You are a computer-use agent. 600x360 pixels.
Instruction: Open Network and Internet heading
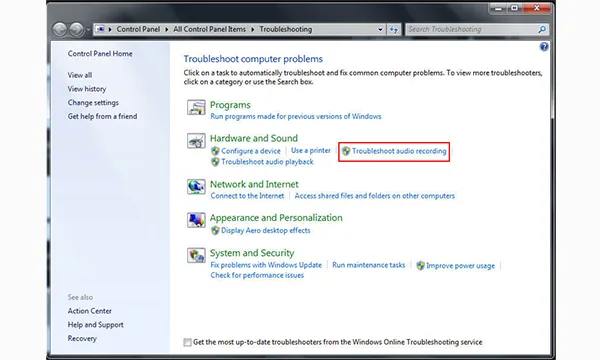coord(254,184)
